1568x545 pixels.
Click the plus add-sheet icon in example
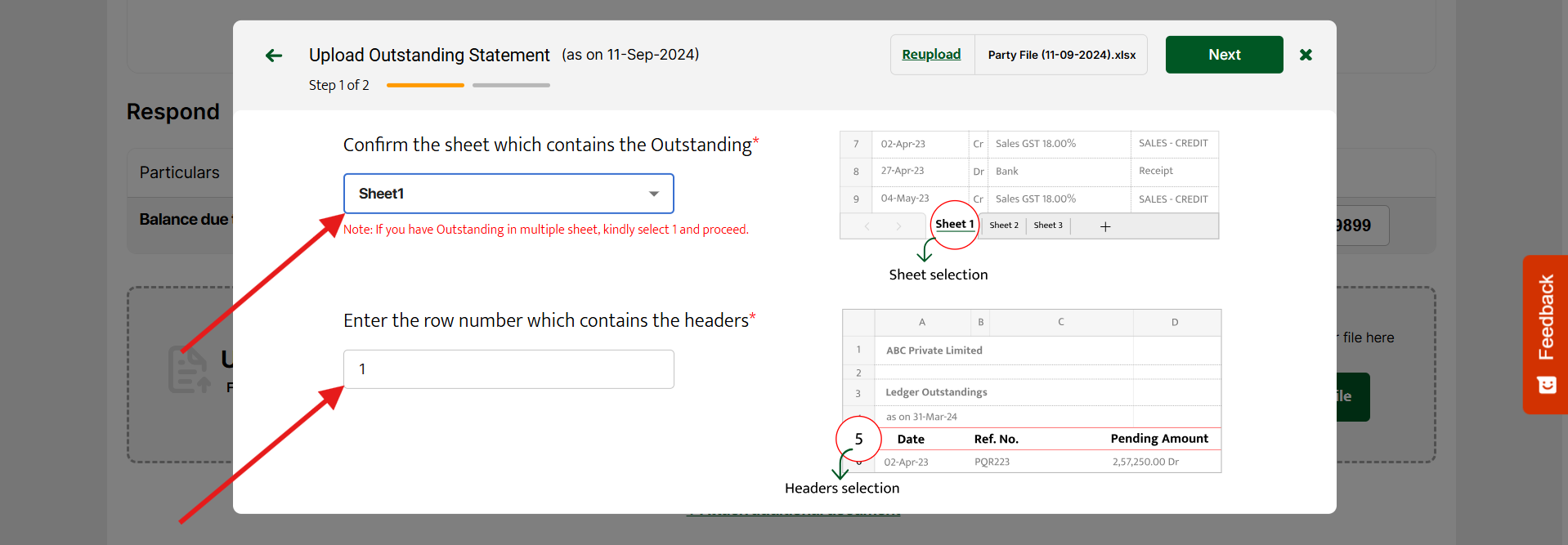point(1105,226)
